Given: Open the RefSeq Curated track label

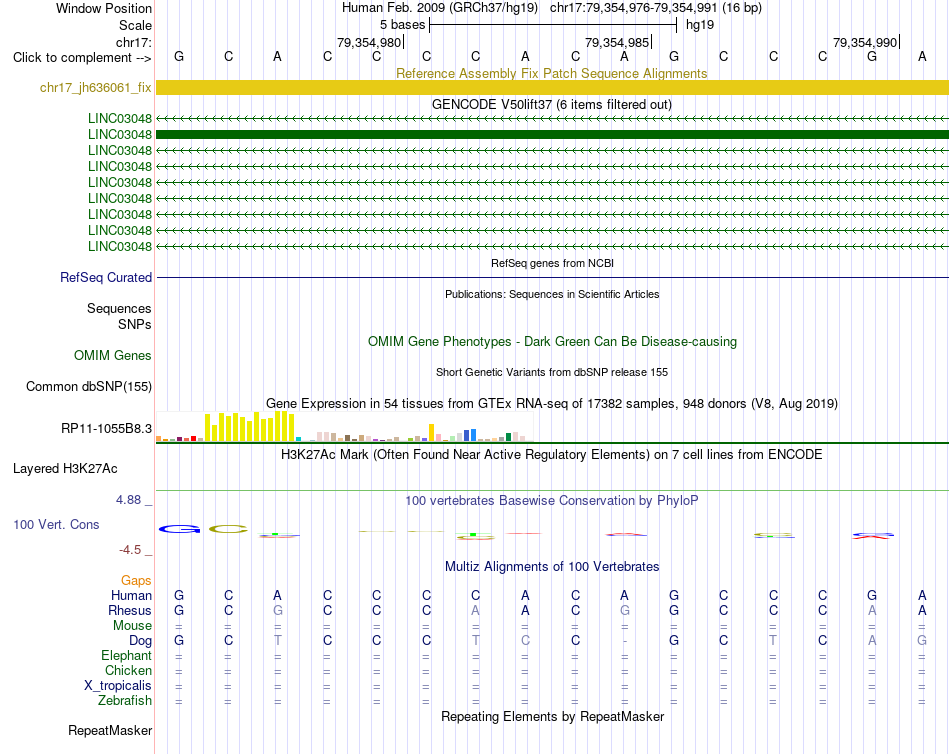Looking at the screenshot, I should (105, 277).
